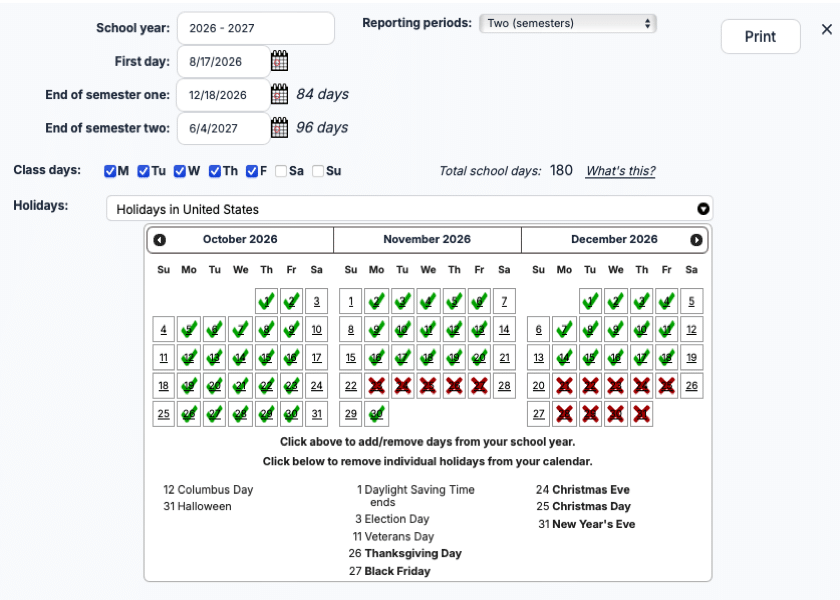Image resolution: width=840 pixels, height=600 pixels.
Task: Restore December 28 as school day
Action: [564, 414]
